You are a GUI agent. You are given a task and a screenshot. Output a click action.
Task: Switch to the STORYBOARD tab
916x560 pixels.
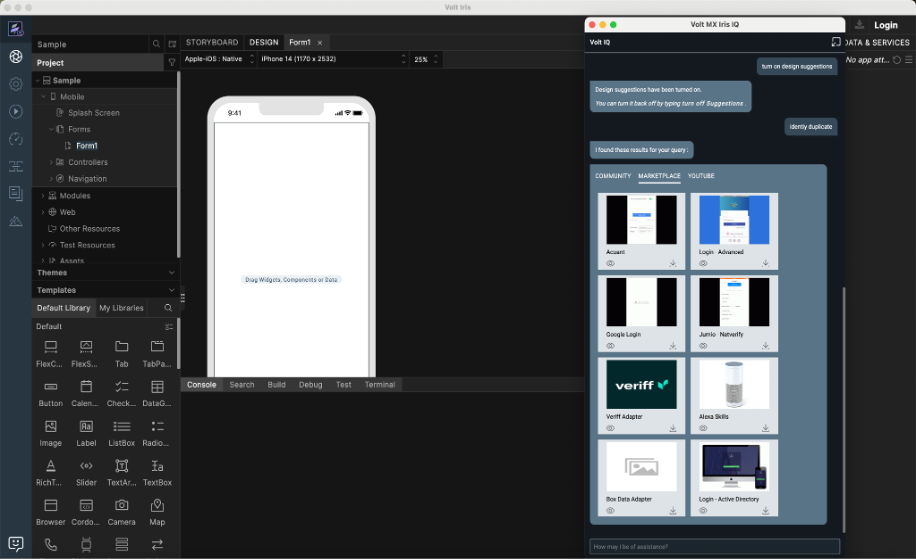[x=211, y=43]
